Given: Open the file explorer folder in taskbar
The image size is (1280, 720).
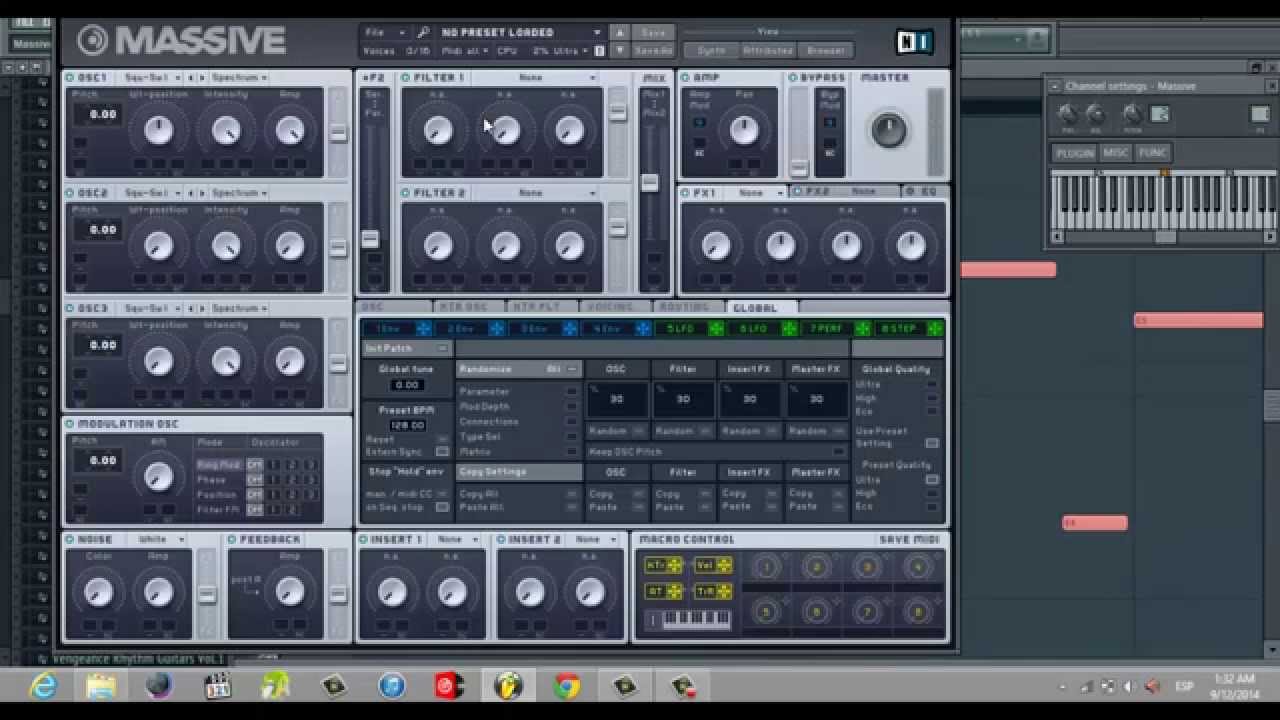Looking at the screenshot, I should tap(101, 686).
